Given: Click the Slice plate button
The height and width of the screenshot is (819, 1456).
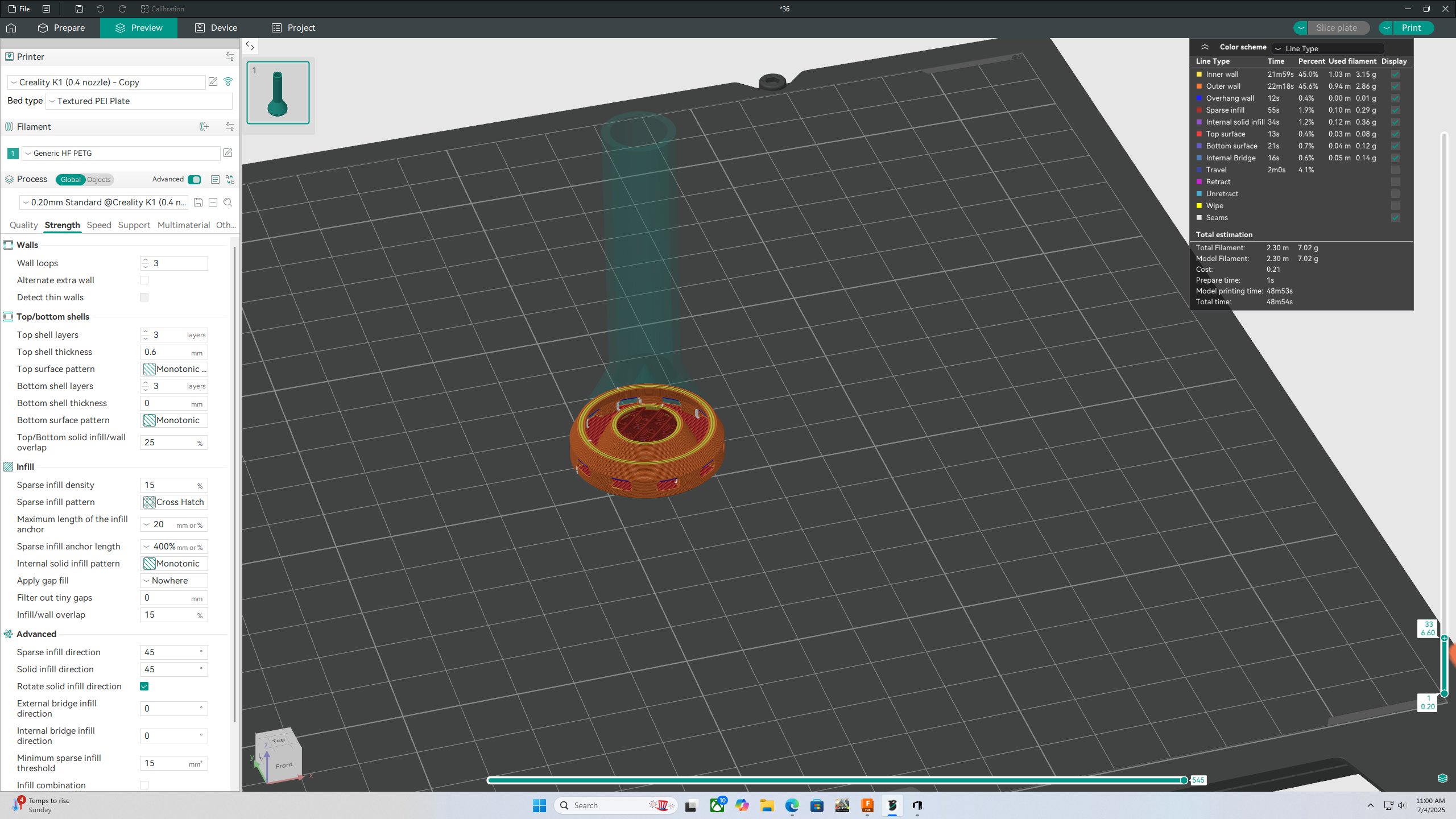Looking at the screenshot, I should (1337, 28).
